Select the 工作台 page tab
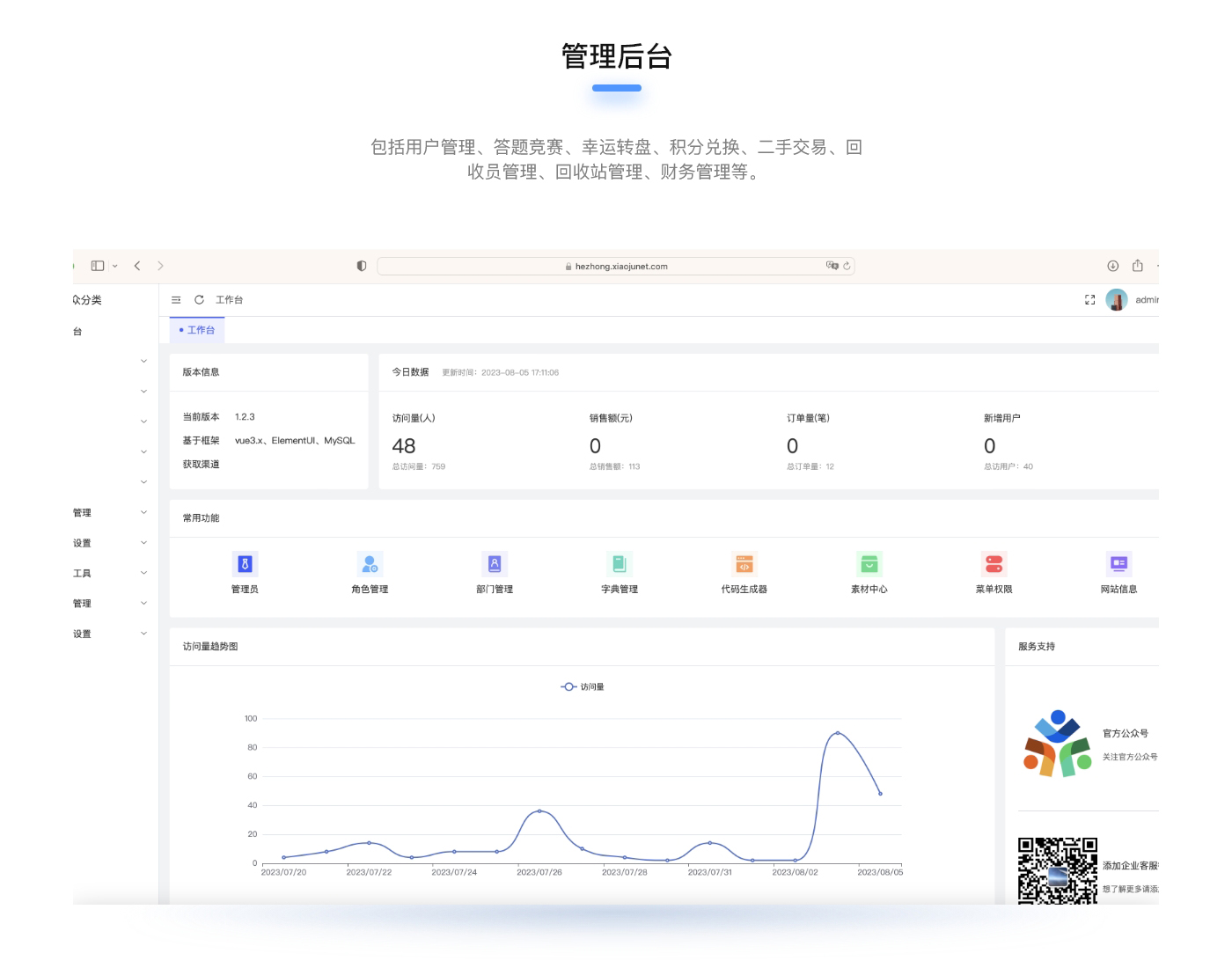Viewport: 1232px width, 968px height. coord(198,330)
